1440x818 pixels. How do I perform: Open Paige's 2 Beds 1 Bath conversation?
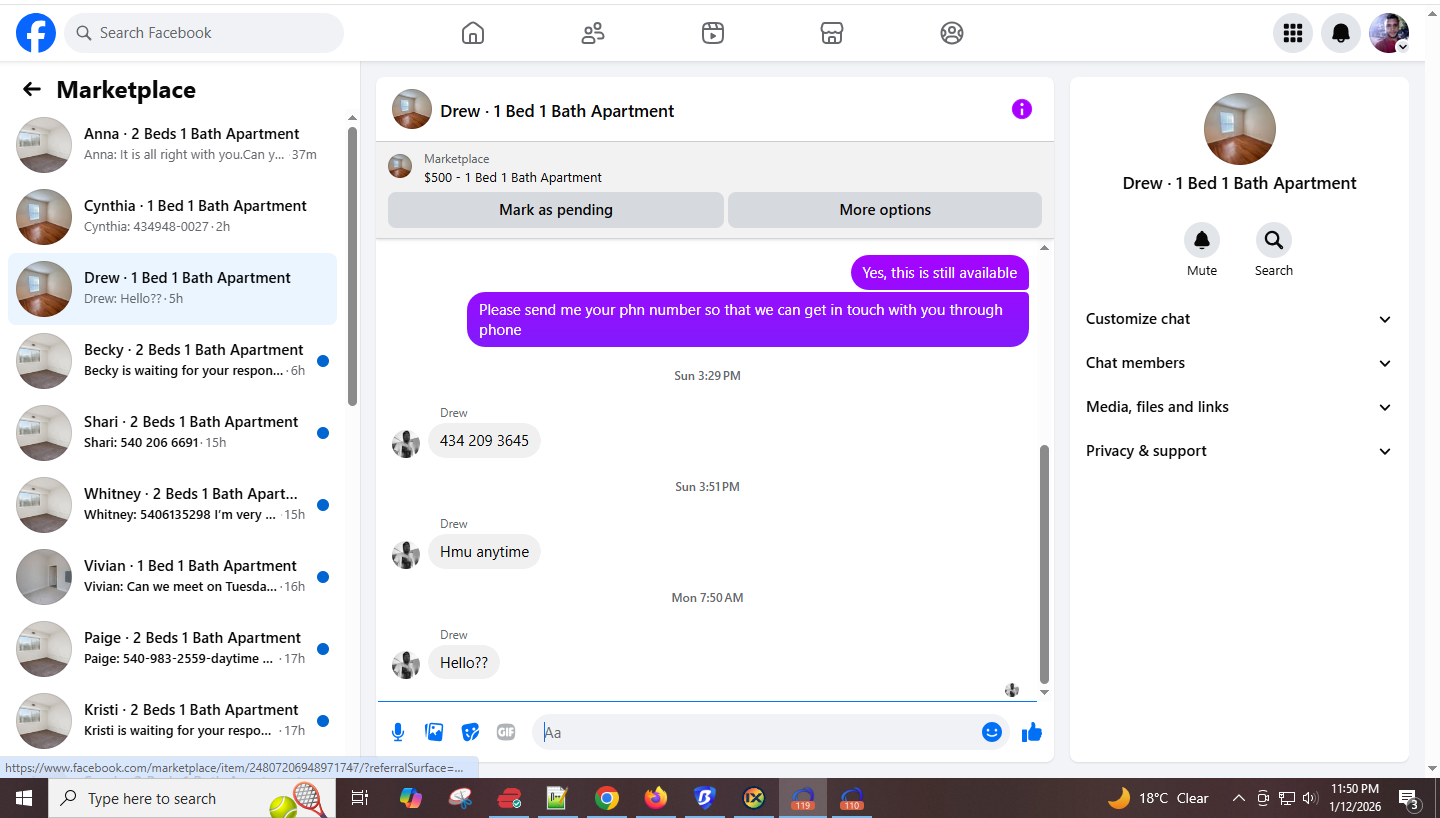(x=172, y=649)
